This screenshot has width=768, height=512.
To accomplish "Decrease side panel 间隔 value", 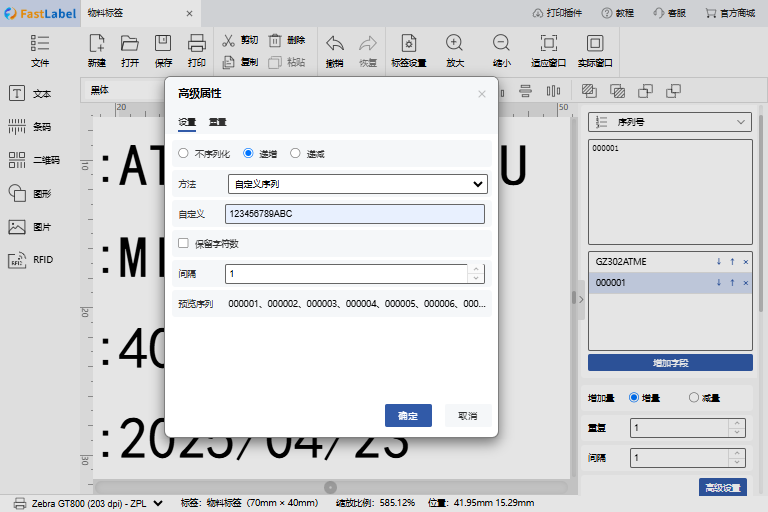I will coord(737,463).
